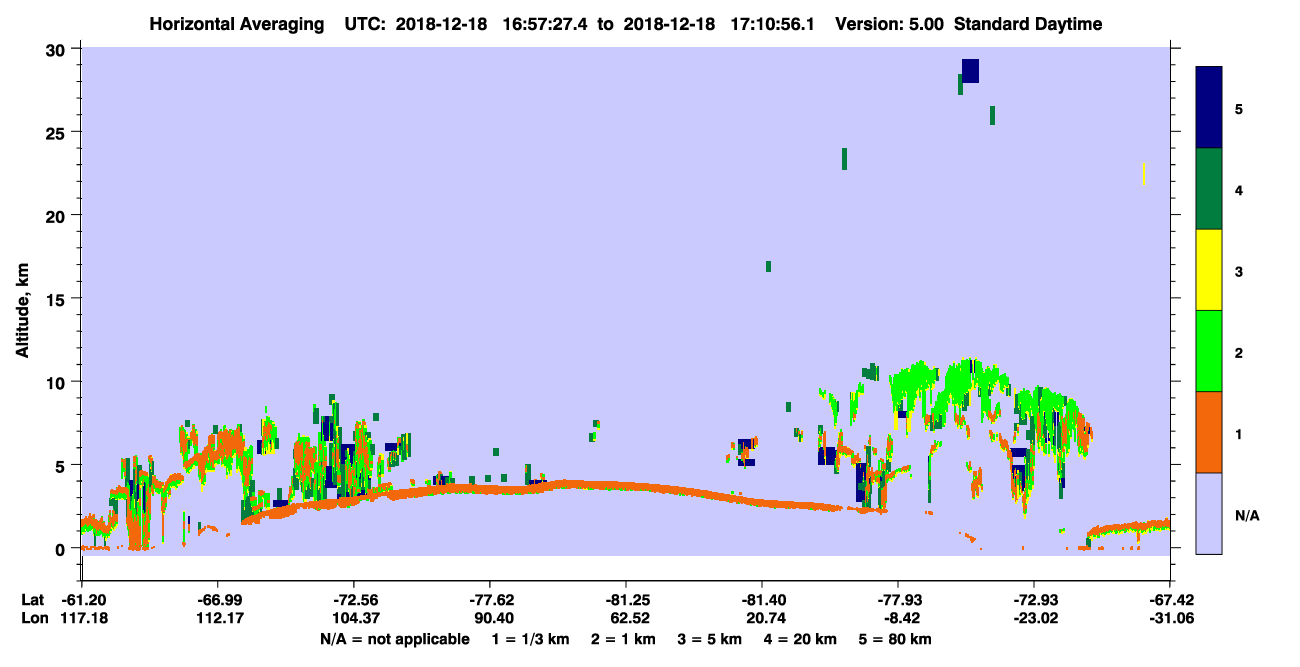1300x667 pixels.
Task: Click the large dark blue block near 29 km
Action: [x=970, y=71]
